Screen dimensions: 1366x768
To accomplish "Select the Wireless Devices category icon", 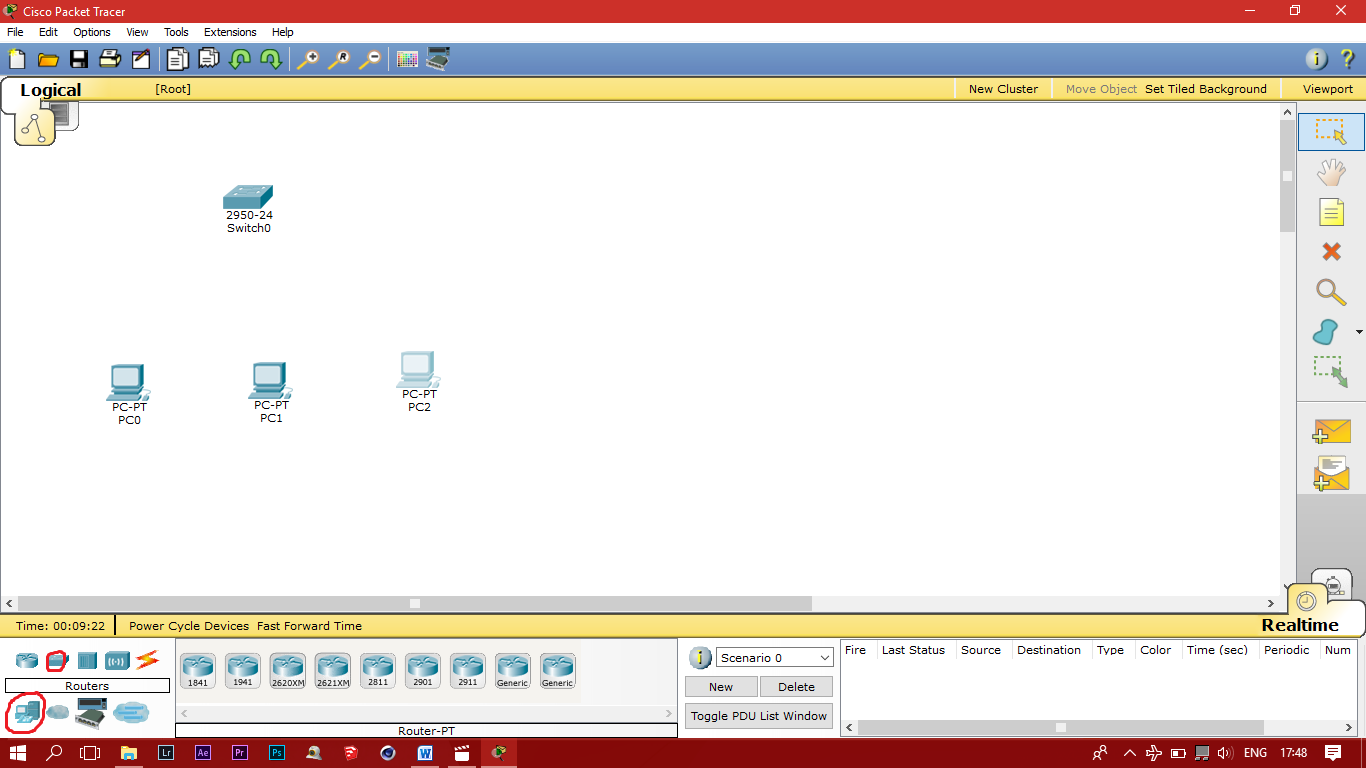I will click(x=118, y=660).
